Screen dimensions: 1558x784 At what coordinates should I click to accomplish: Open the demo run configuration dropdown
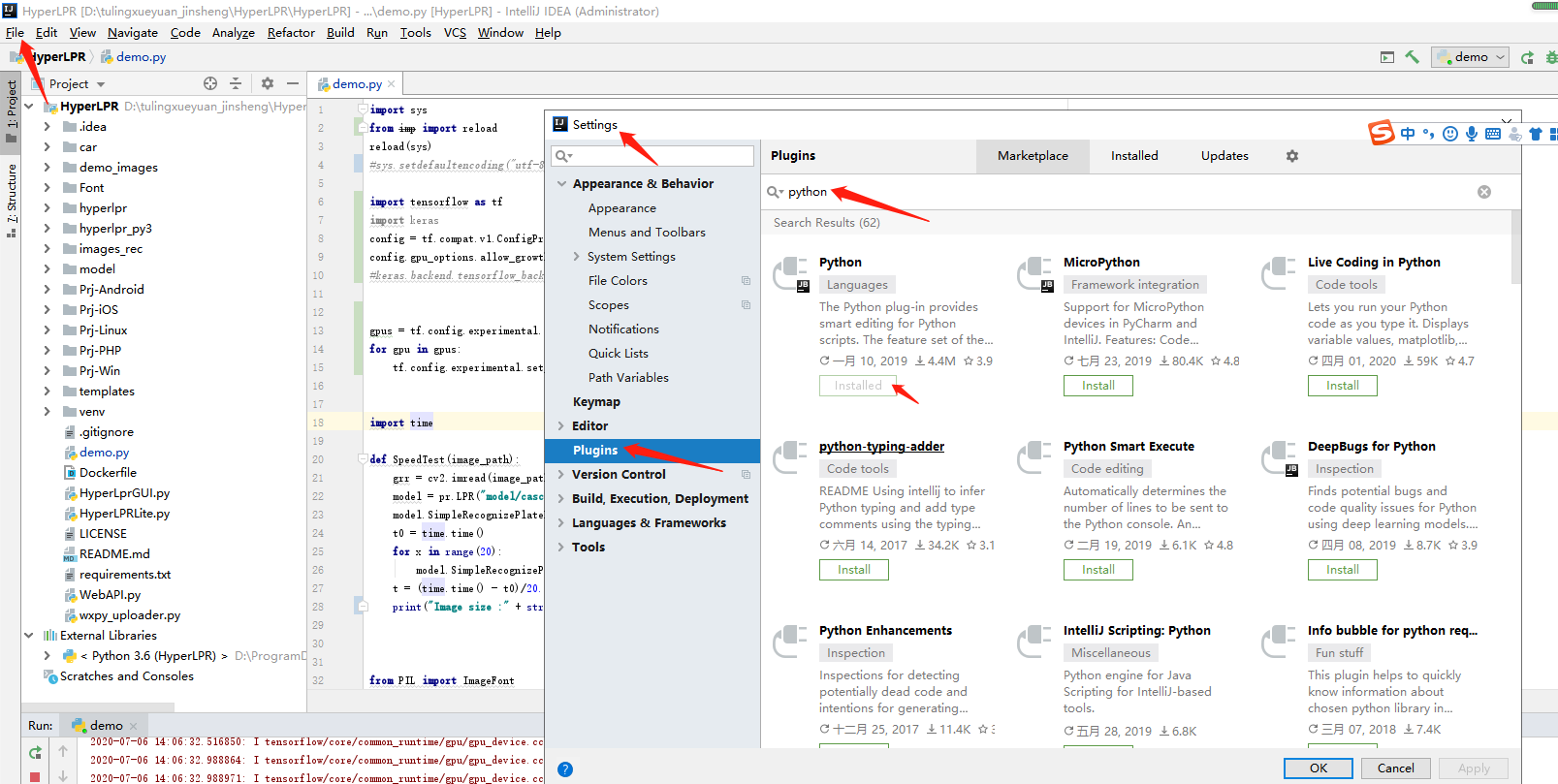pyautogui.click(x=1471, y=57)
